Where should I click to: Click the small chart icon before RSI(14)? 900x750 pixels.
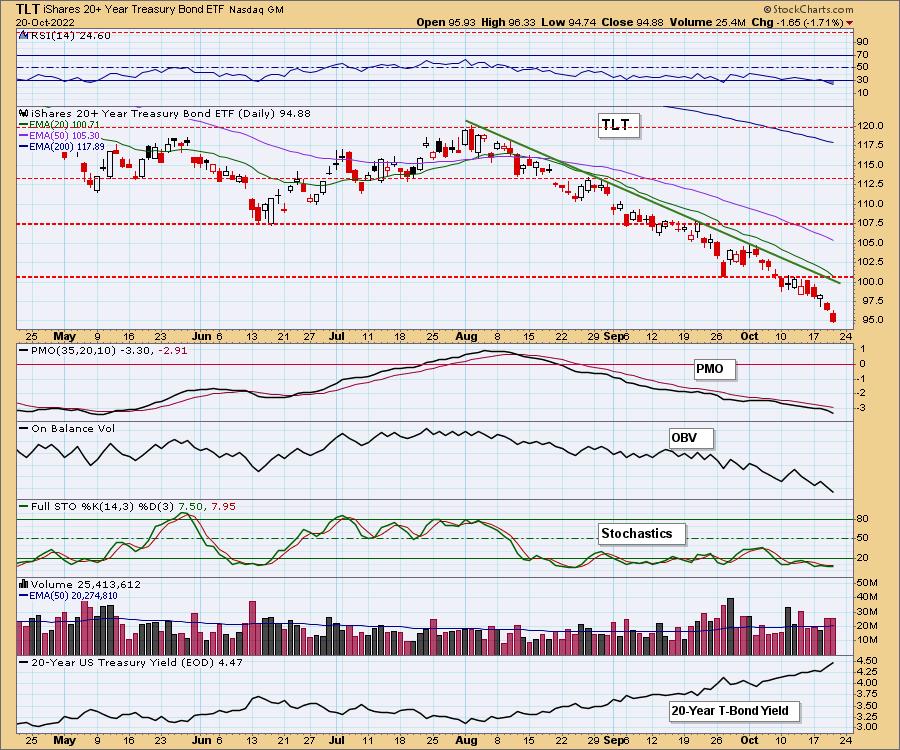point(22,36)
